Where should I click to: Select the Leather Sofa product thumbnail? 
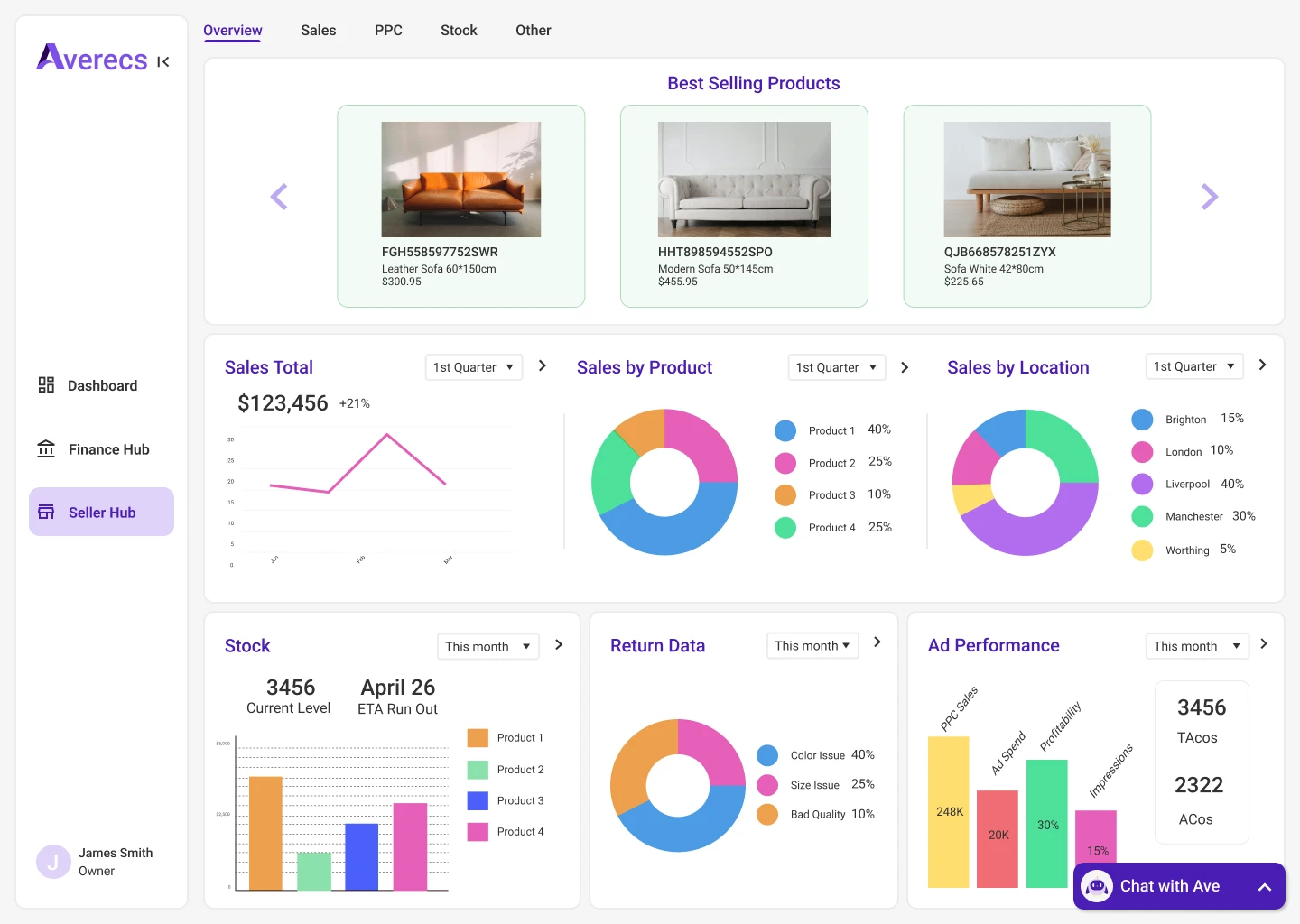click(x=461, y=180)
